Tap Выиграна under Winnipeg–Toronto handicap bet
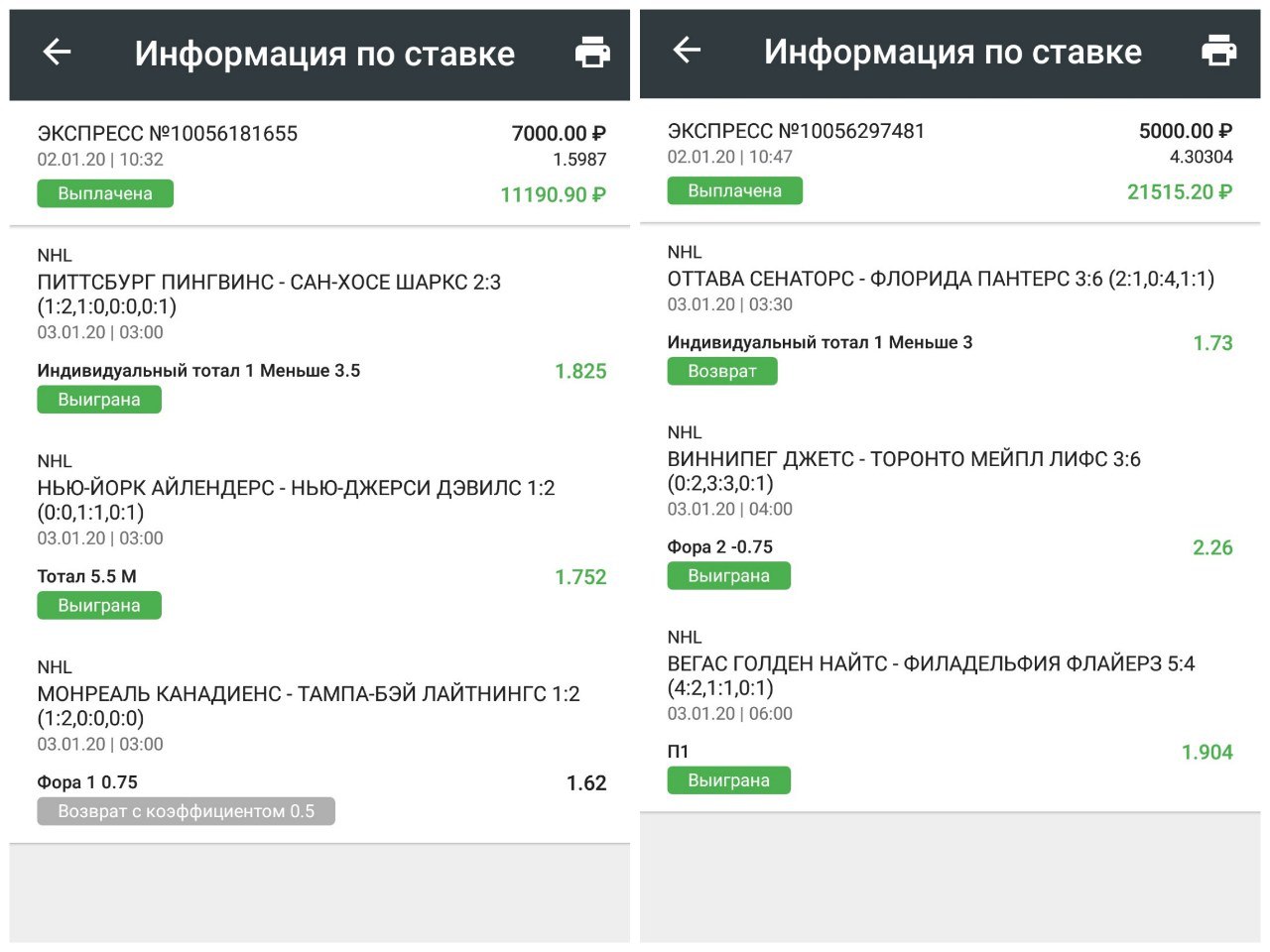Screen dimensions: 1270x952 (x=728, y=576)
